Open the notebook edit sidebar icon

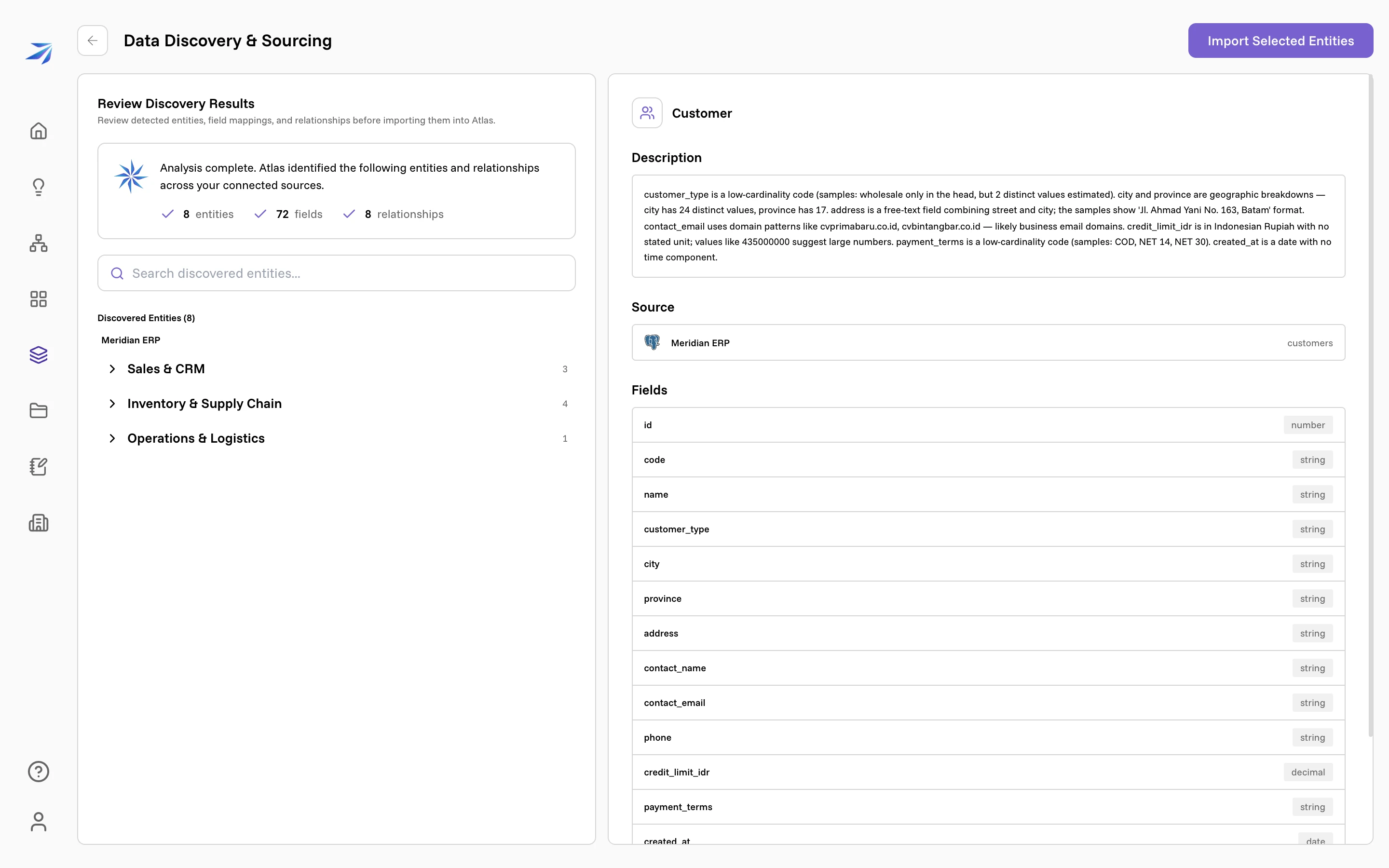click(39, 467)
